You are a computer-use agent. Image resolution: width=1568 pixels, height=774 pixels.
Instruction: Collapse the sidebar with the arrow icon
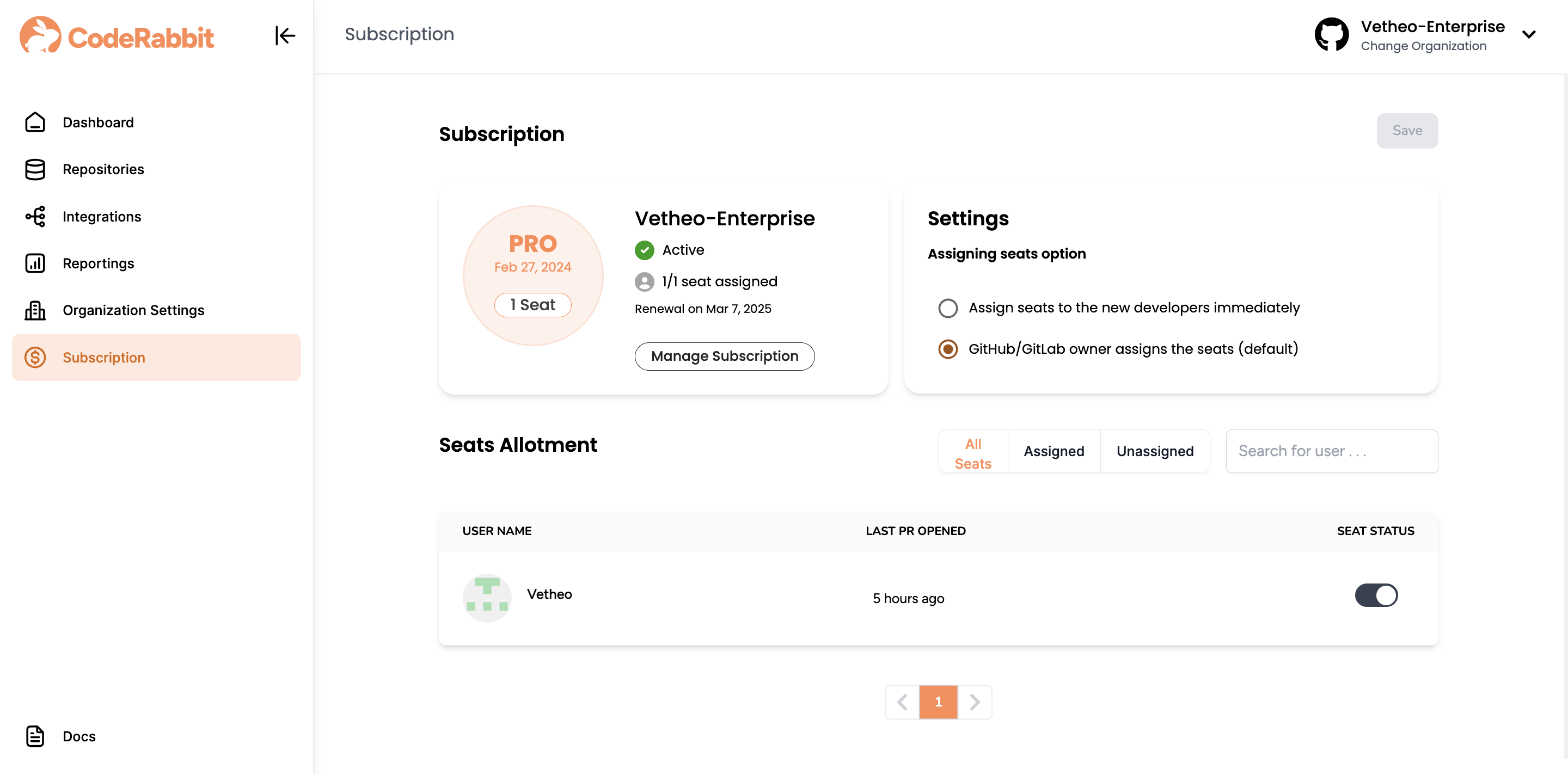[285, 36]
